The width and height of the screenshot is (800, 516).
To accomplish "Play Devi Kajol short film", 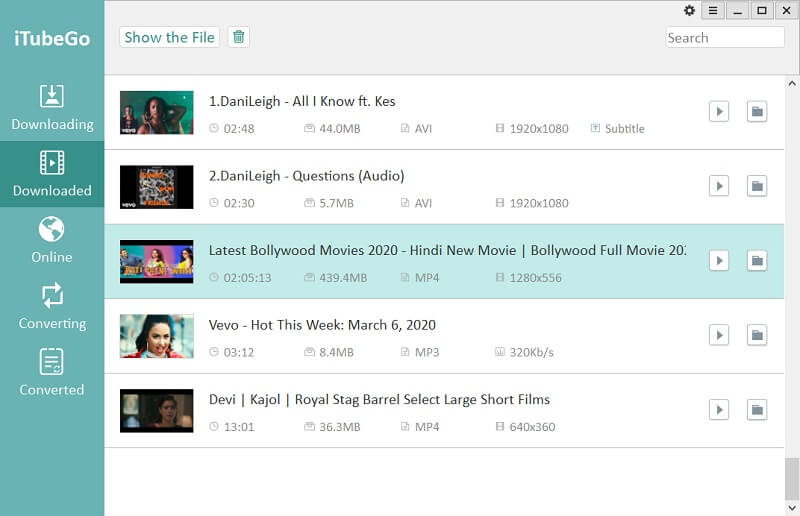I will (x=719, y=409).
